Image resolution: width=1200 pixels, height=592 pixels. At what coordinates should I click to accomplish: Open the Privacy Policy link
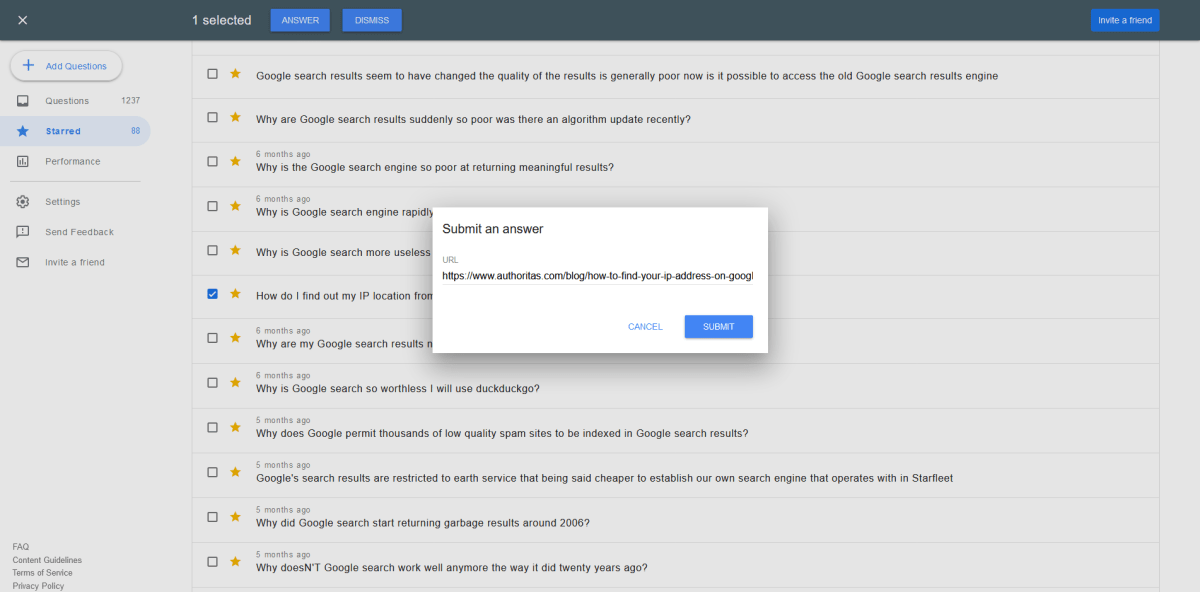pos(38,586)
